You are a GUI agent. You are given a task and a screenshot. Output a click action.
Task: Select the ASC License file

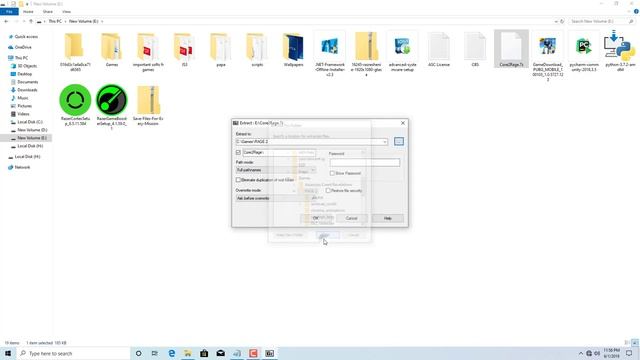tap(439, 50)
